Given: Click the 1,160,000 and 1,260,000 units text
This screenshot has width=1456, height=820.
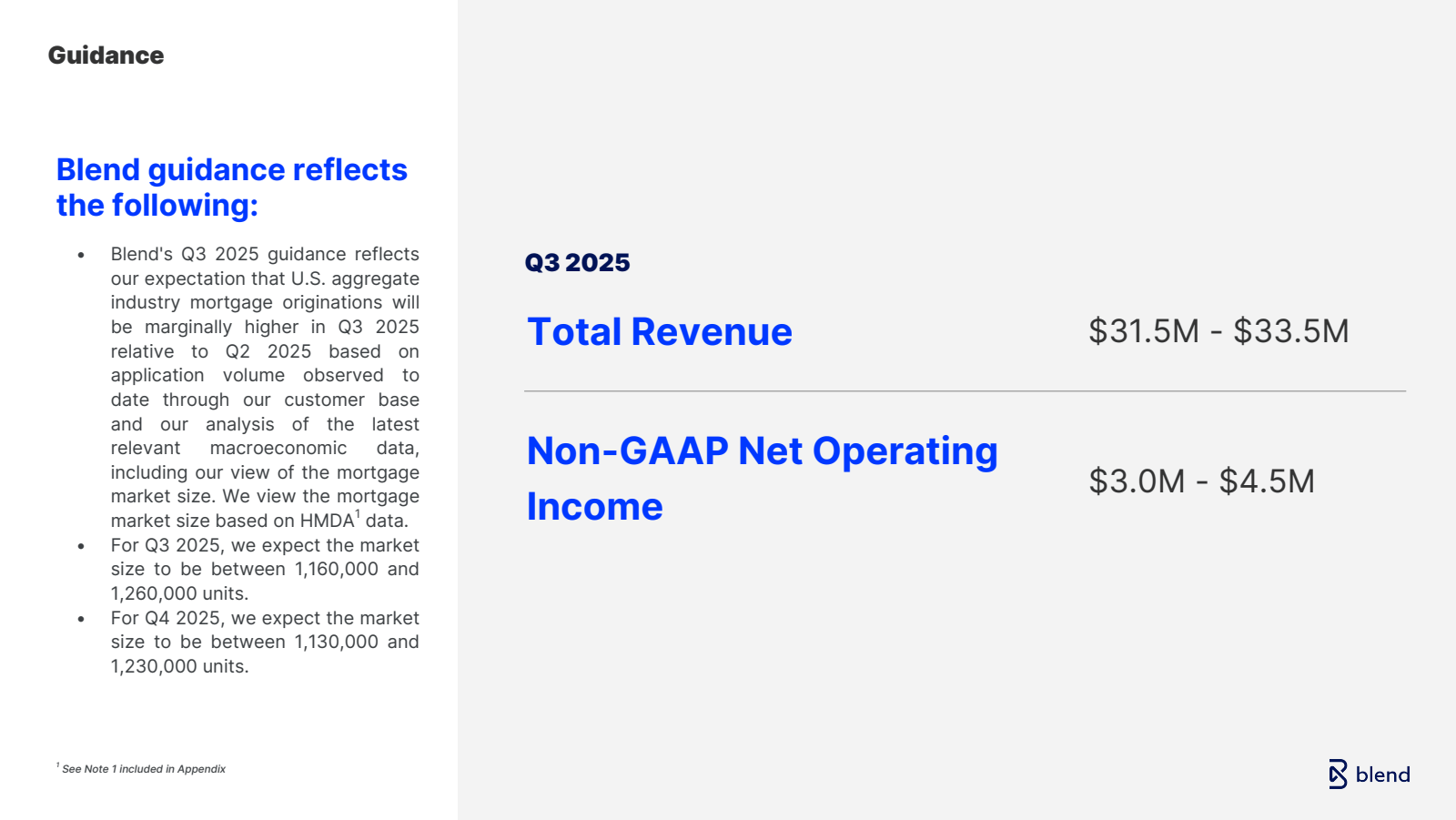Looking at the screenshot, I should tap(265, 581).
